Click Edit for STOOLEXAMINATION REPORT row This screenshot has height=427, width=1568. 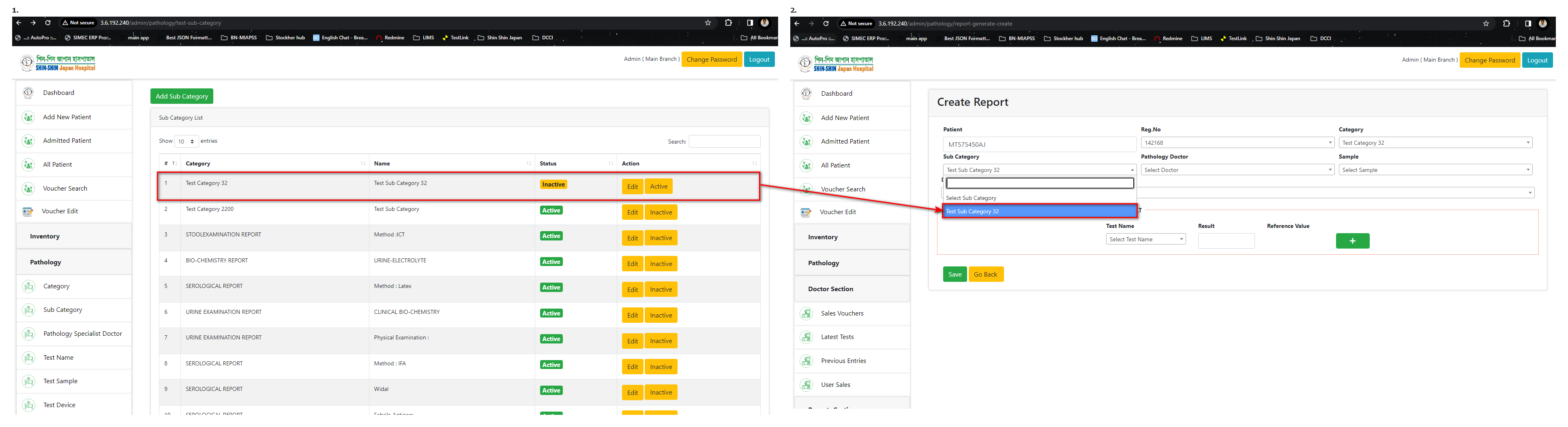[x=633, y=238]
